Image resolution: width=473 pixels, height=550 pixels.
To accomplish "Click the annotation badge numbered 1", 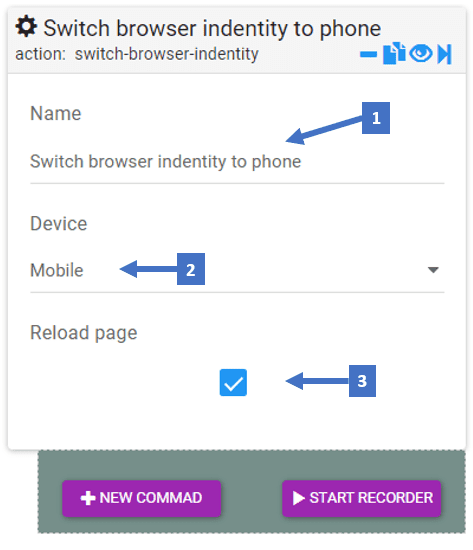I will pyautogui.click(x=376, y=118).
